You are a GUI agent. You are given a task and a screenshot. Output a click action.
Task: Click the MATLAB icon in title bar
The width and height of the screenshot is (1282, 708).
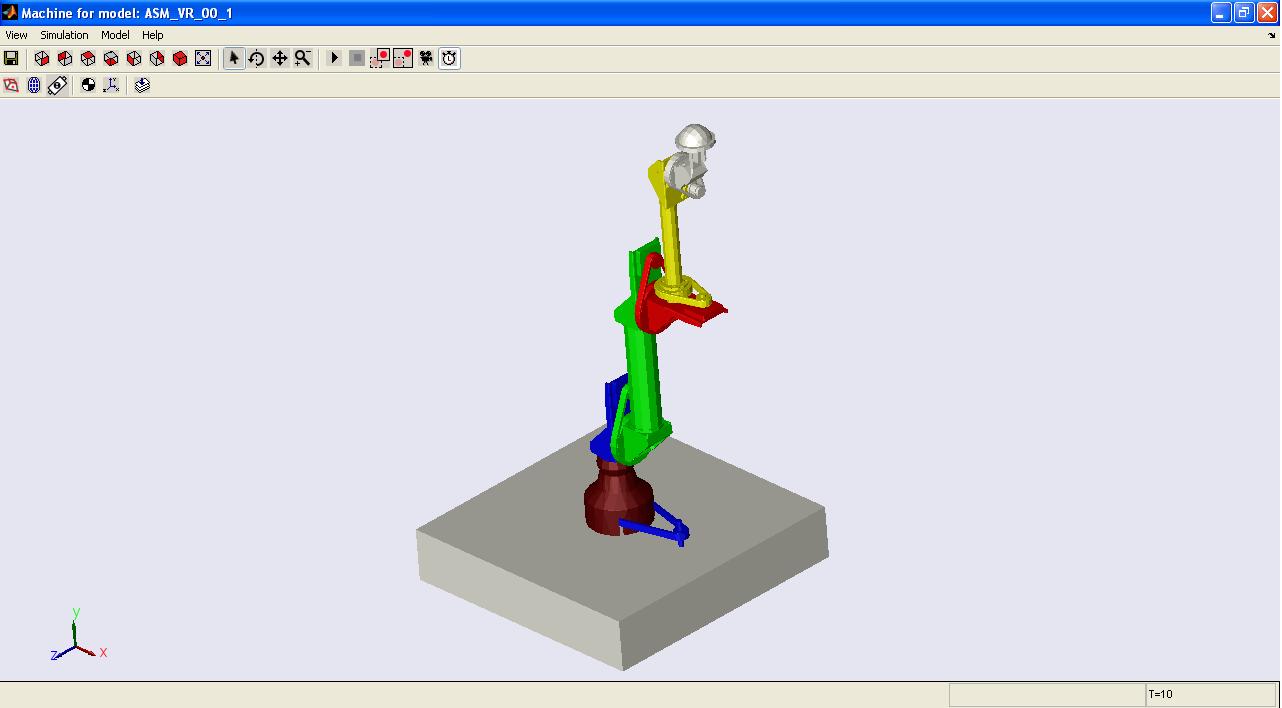pos(10,13)
